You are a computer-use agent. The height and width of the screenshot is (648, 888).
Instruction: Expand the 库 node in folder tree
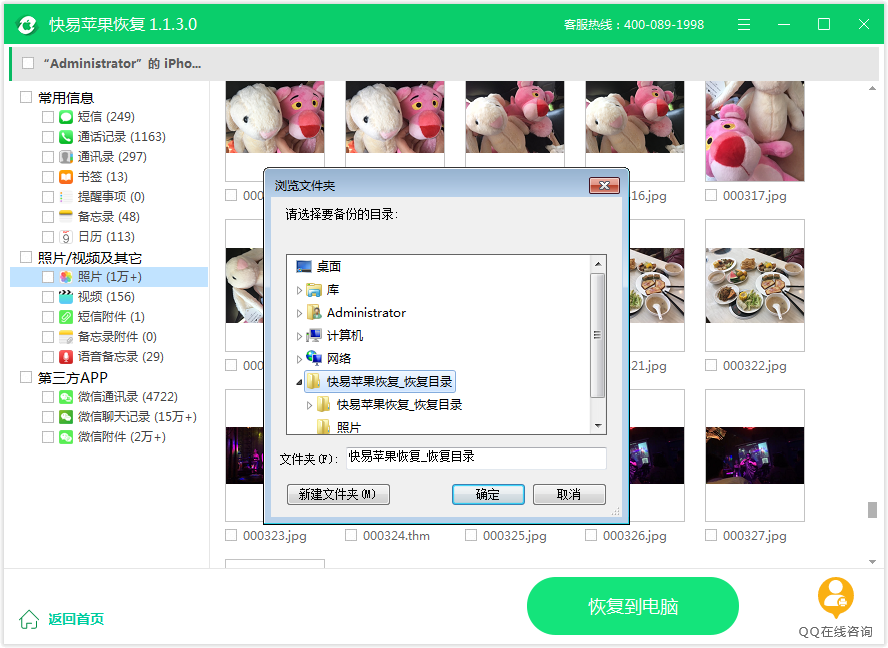pyautogui.click(x=299, y=291)
